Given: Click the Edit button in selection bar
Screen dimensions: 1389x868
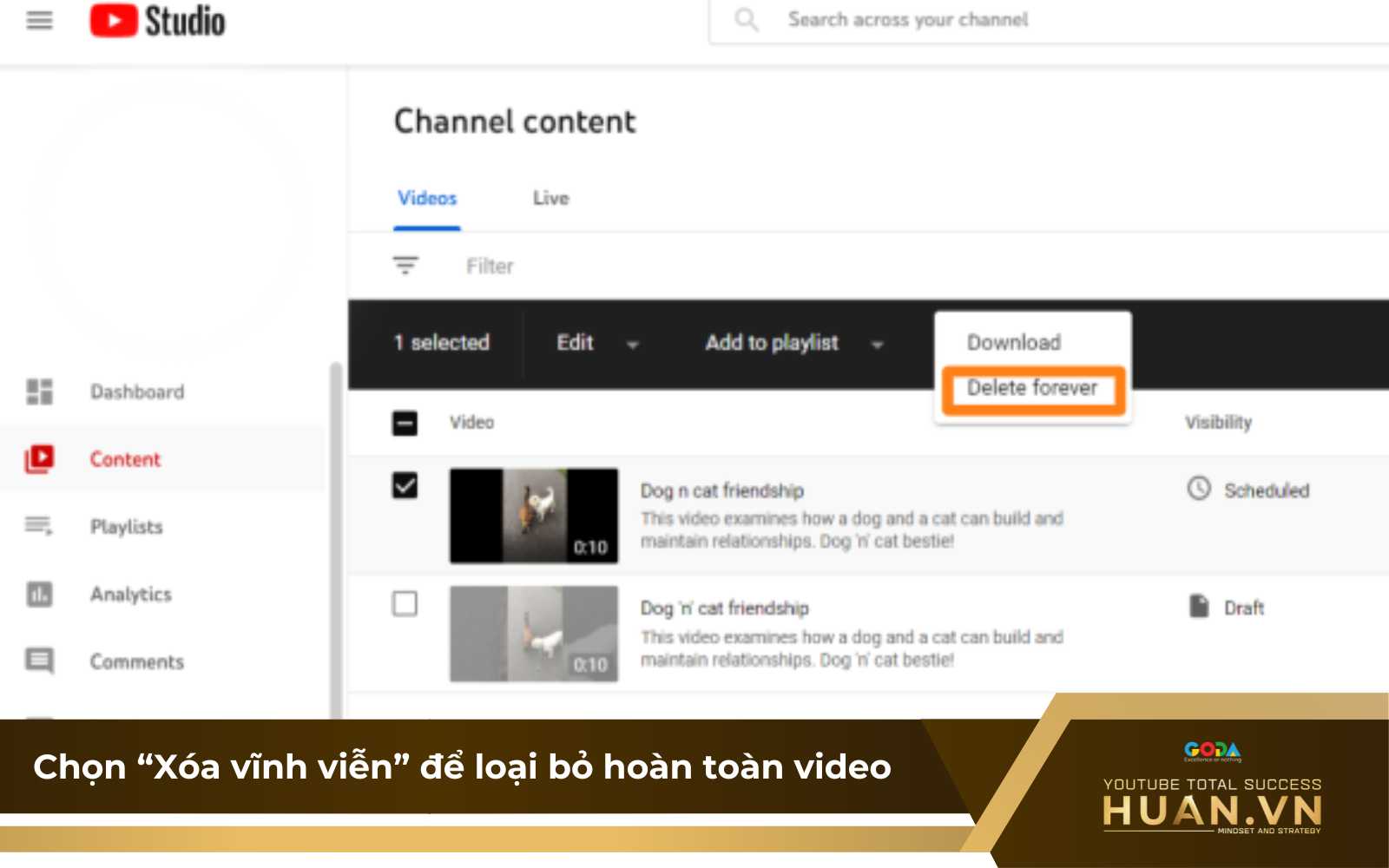Looking at the screenshot, I should pyautogui.click(x=575, y=343).
